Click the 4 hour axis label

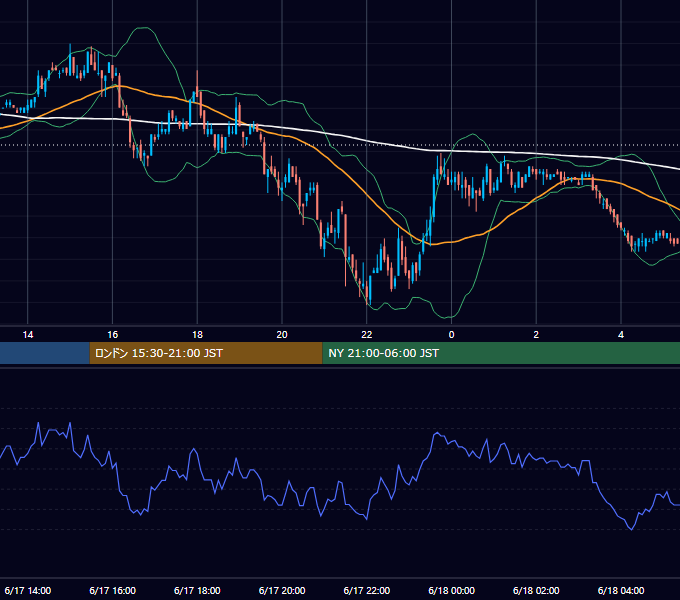coord(621,335)
